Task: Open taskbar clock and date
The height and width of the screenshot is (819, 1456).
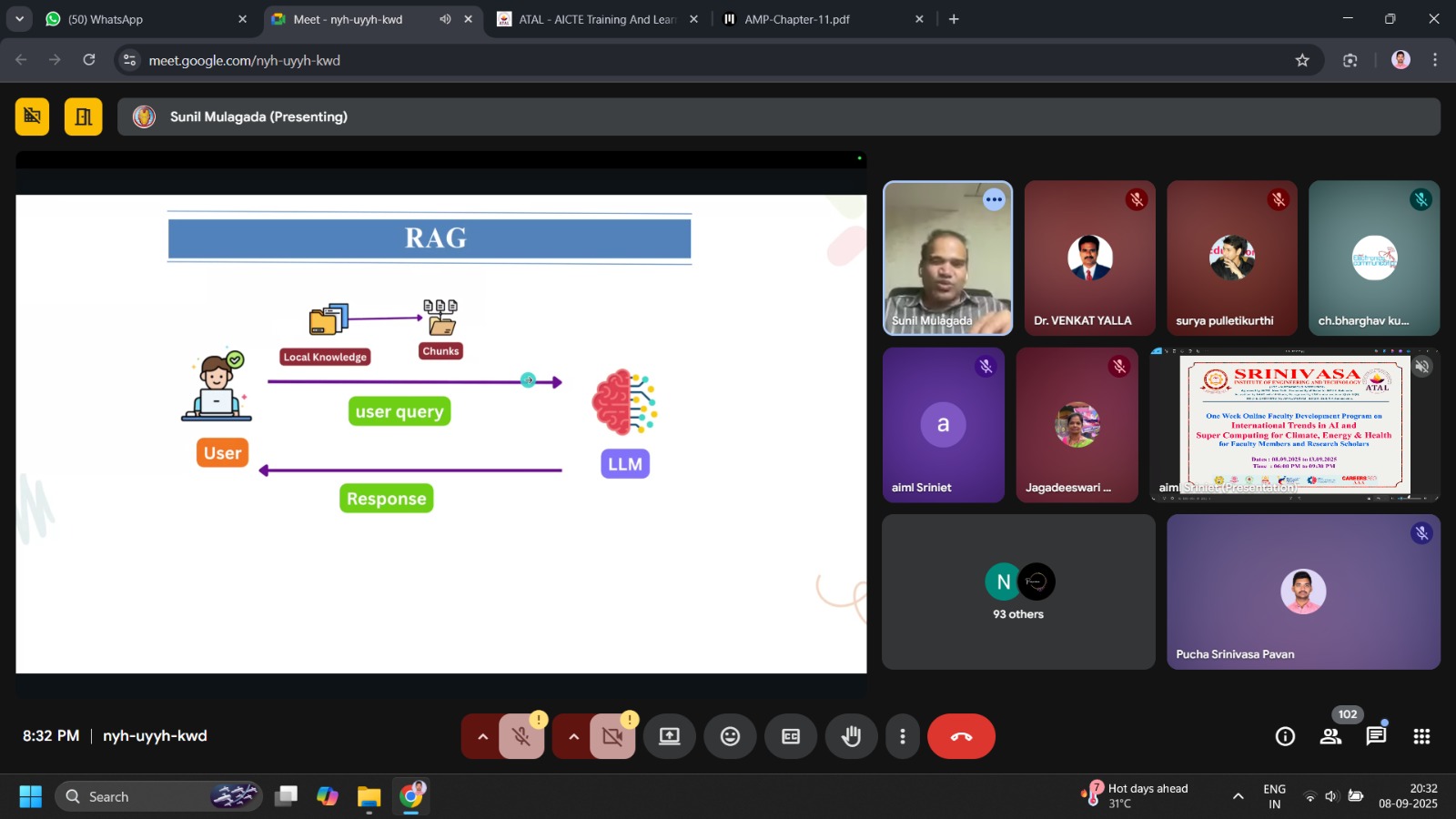Action: [1408, 796]
